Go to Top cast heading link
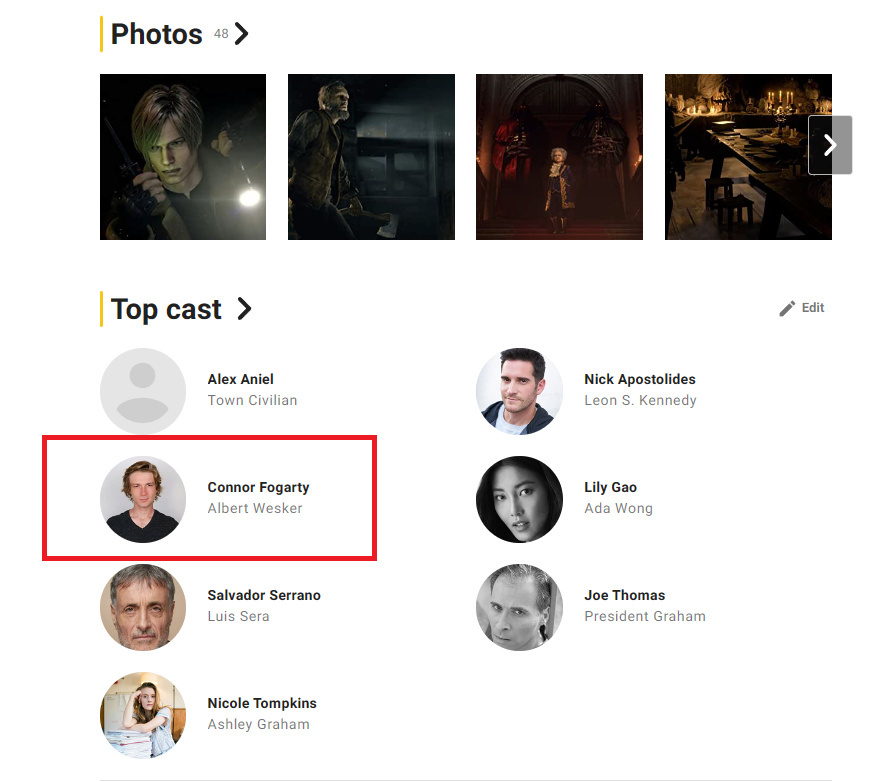 pyautogui.click(x=166, y=309)
